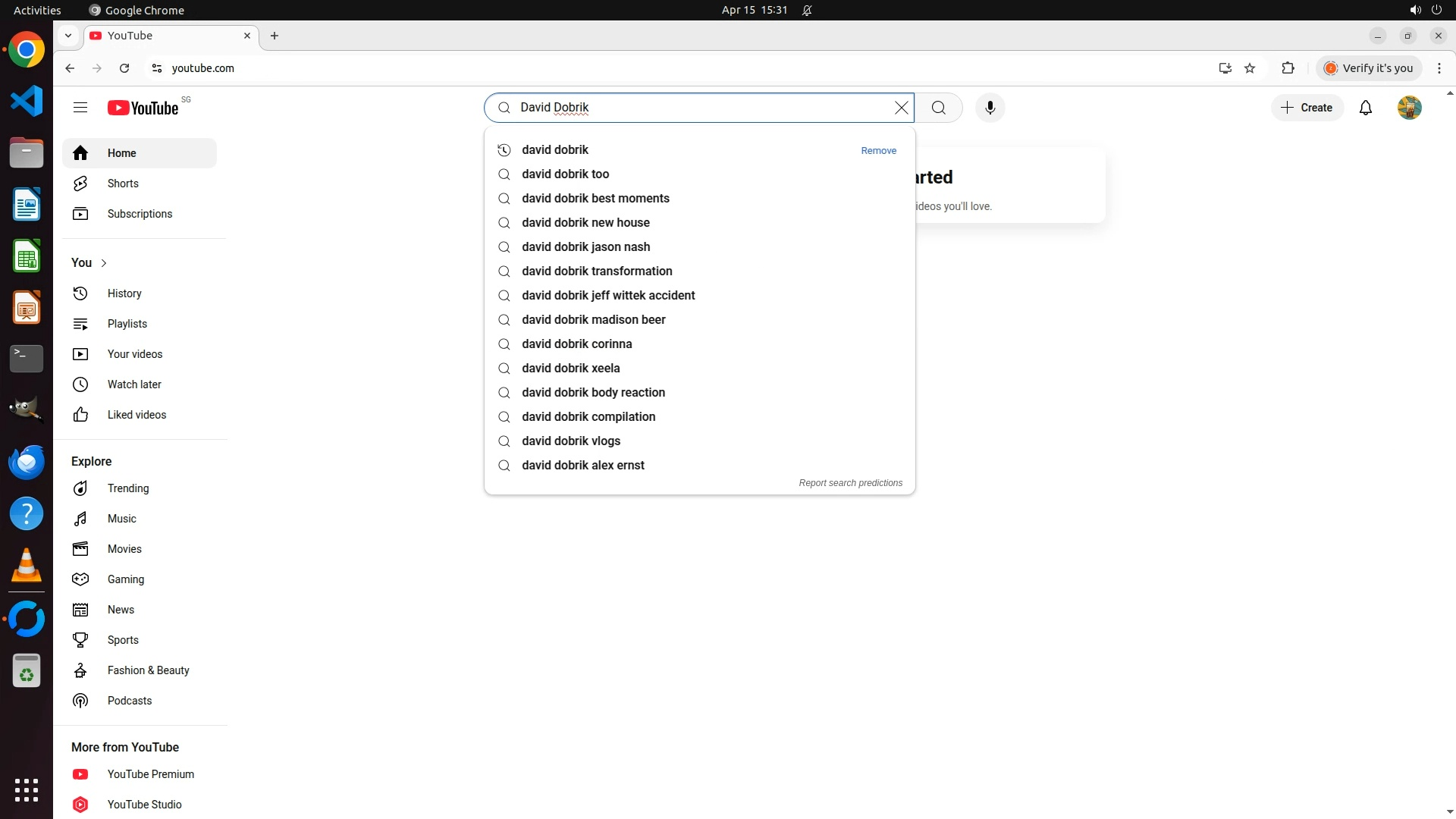This screenshot has height=819, width=1456.
Task: Click Report search predictions link
Action: click(x=850, y=483)
